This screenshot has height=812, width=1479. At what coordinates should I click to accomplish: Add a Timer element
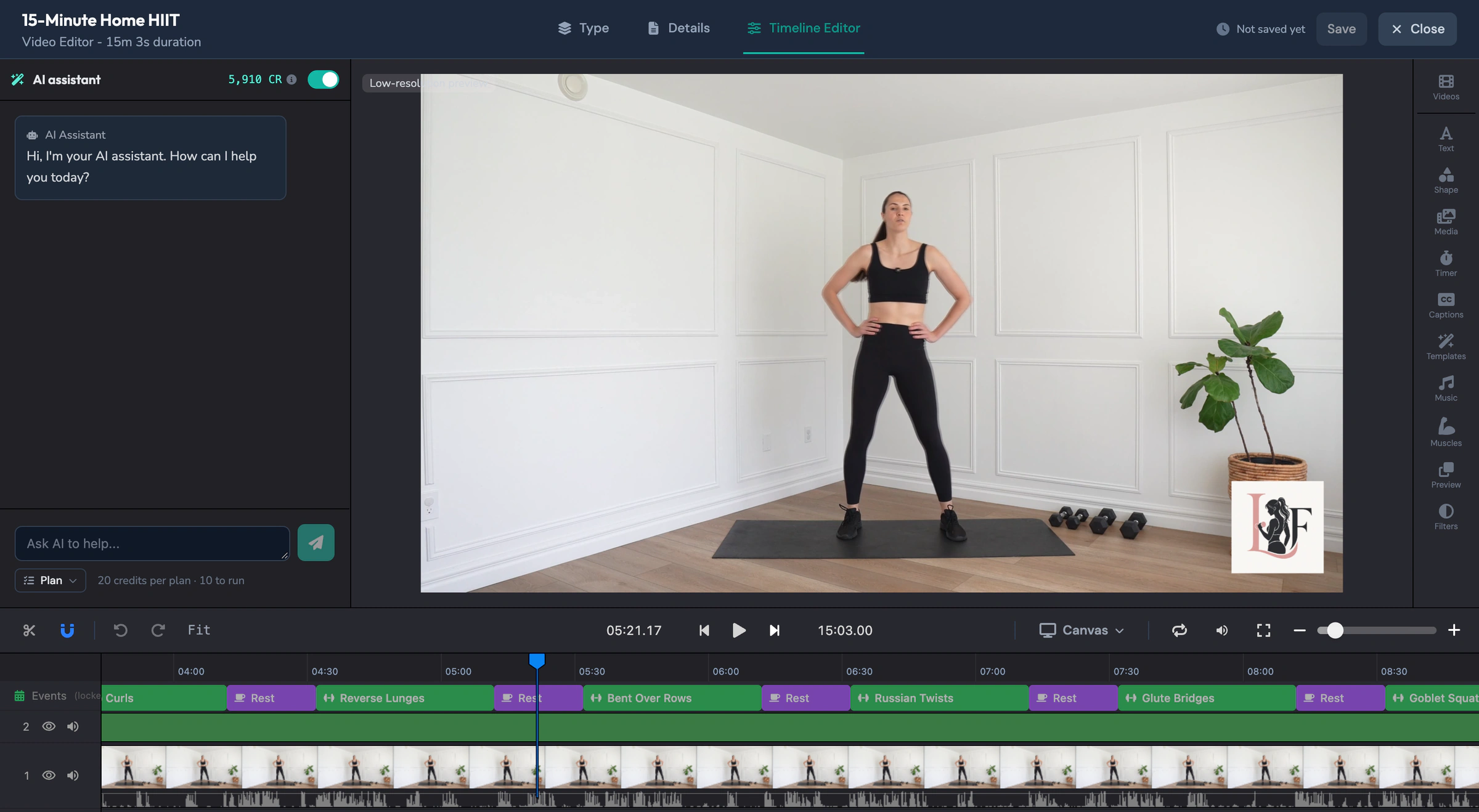pos(1446,264)
